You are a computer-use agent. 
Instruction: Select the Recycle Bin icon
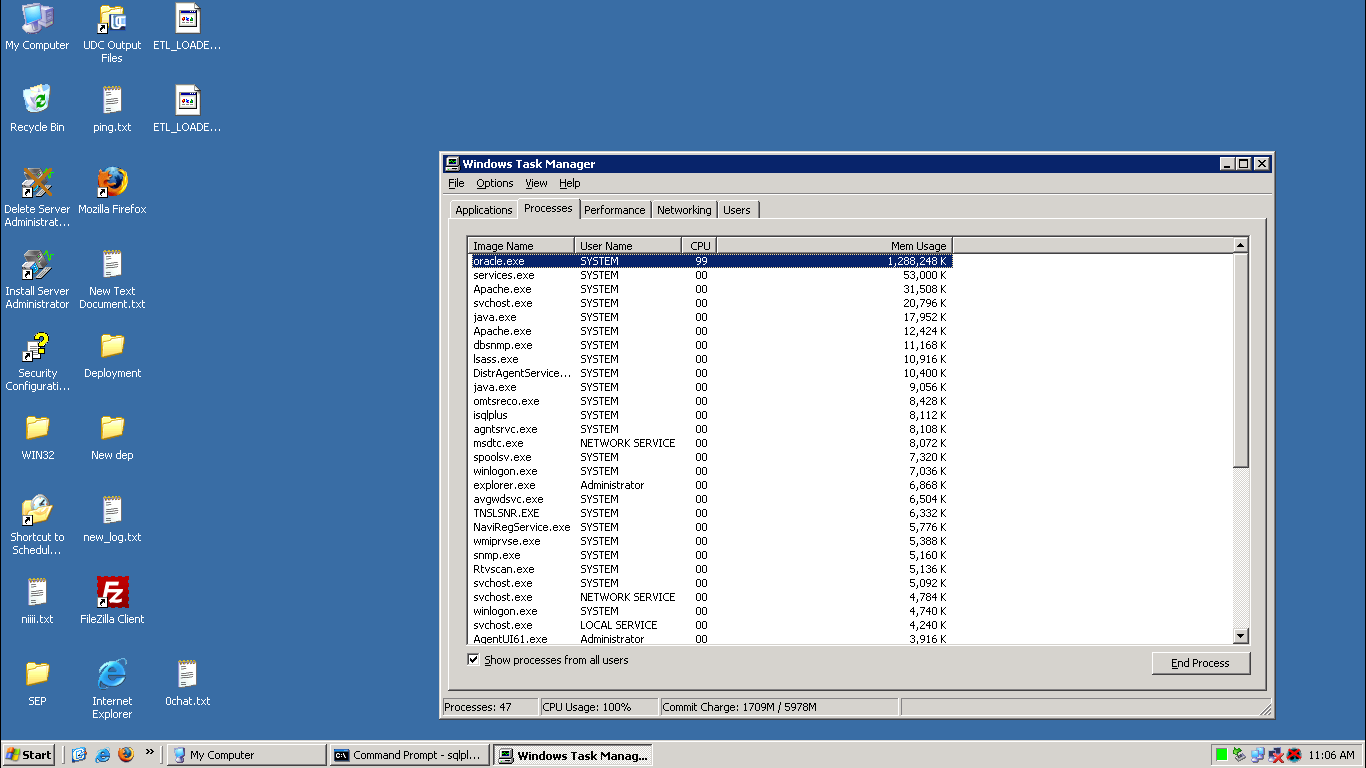click(37, 101)
